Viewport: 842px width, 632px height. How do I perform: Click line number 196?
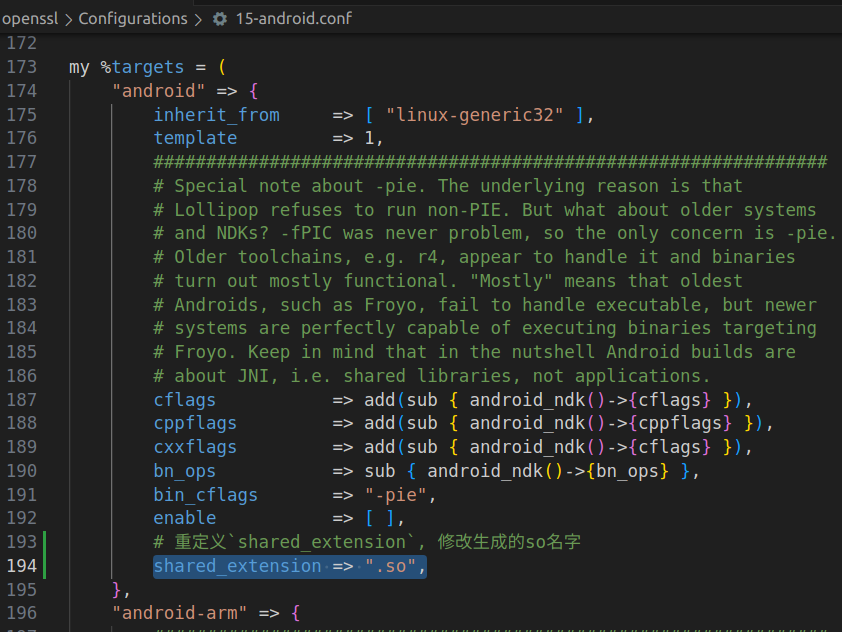[x=21, y=613]
